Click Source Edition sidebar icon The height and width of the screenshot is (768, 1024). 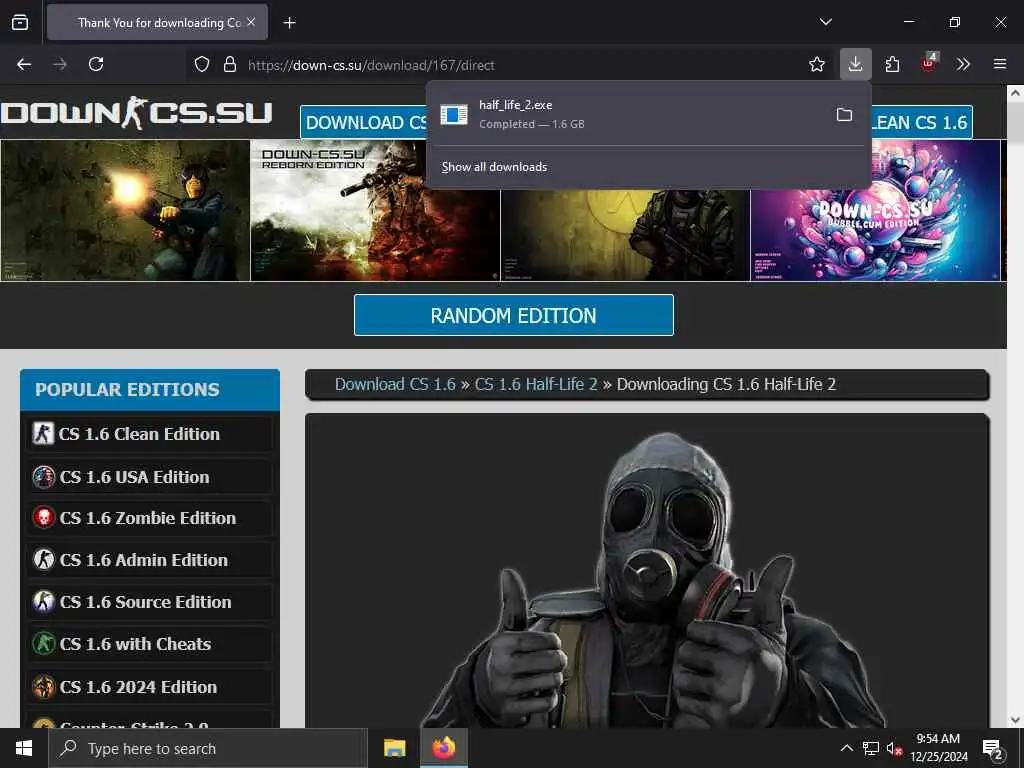(43, 601)
